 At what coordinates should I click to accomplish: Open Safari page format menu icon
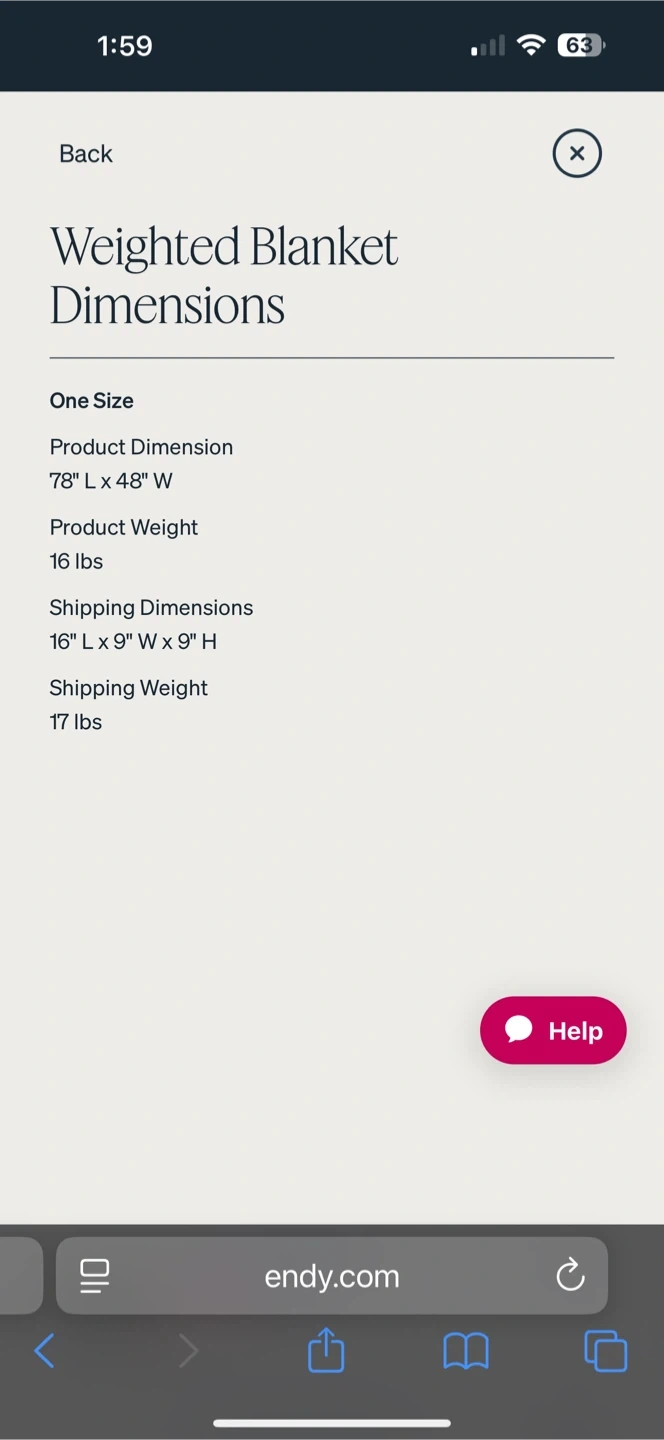[x=95, y=1275]
